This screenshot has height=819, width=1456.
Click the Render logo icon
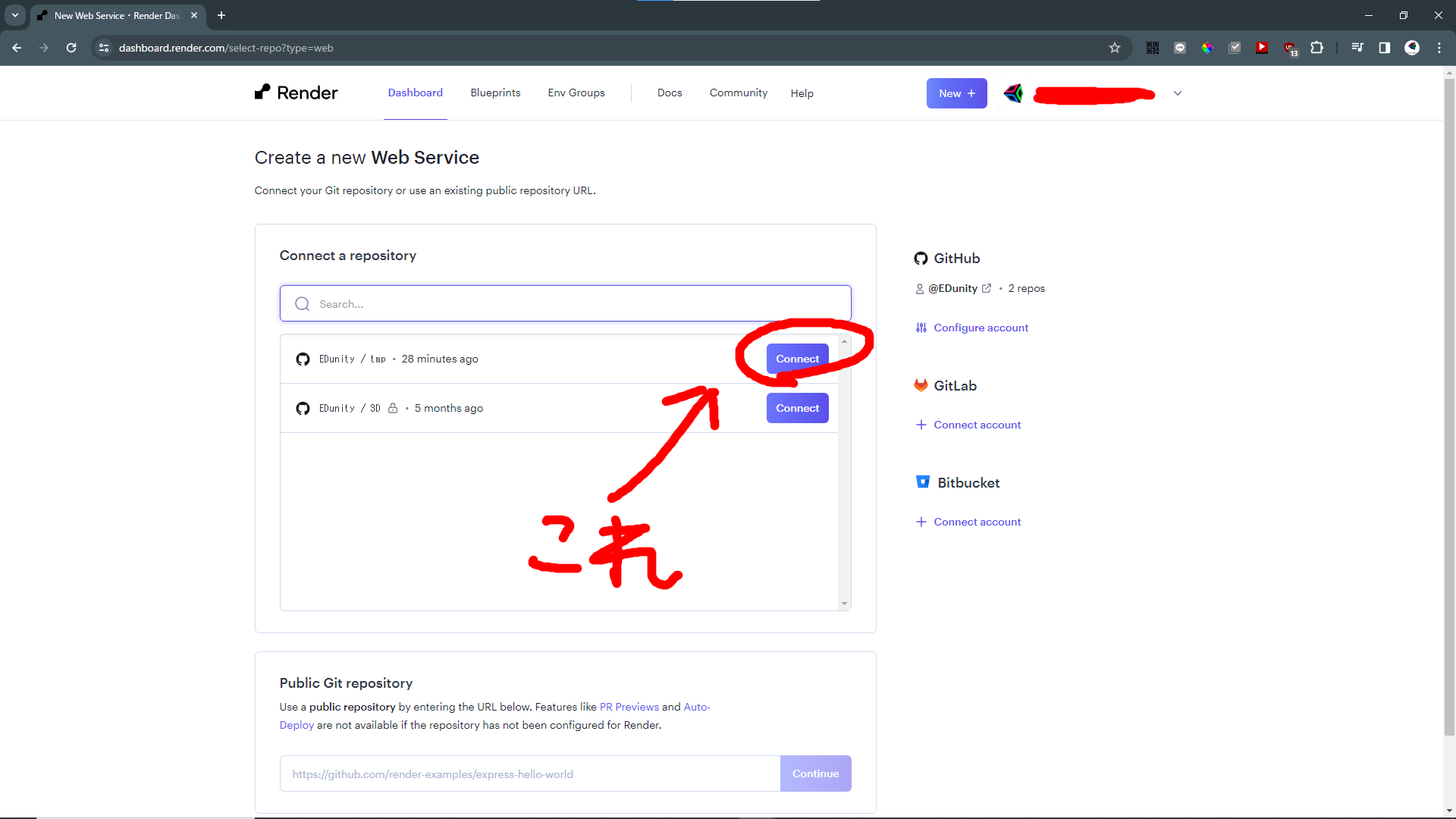pos(262,92)
